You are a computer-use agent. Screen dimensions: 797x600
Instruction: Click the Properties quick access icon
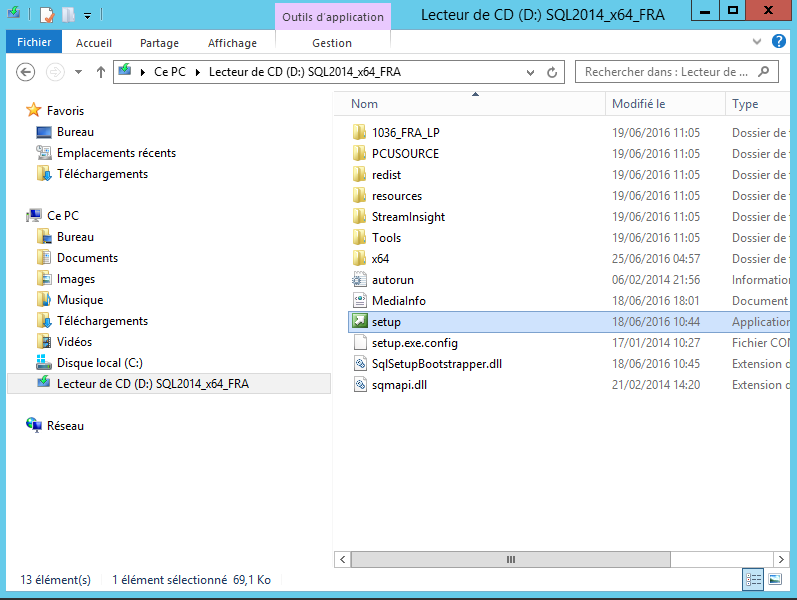(x=46, y=15)
